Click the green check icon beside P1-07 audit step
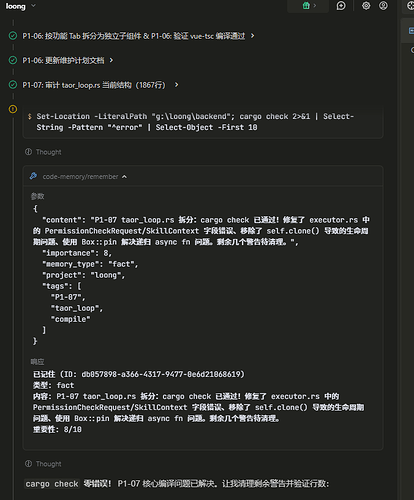 click(x=13, y=85)
